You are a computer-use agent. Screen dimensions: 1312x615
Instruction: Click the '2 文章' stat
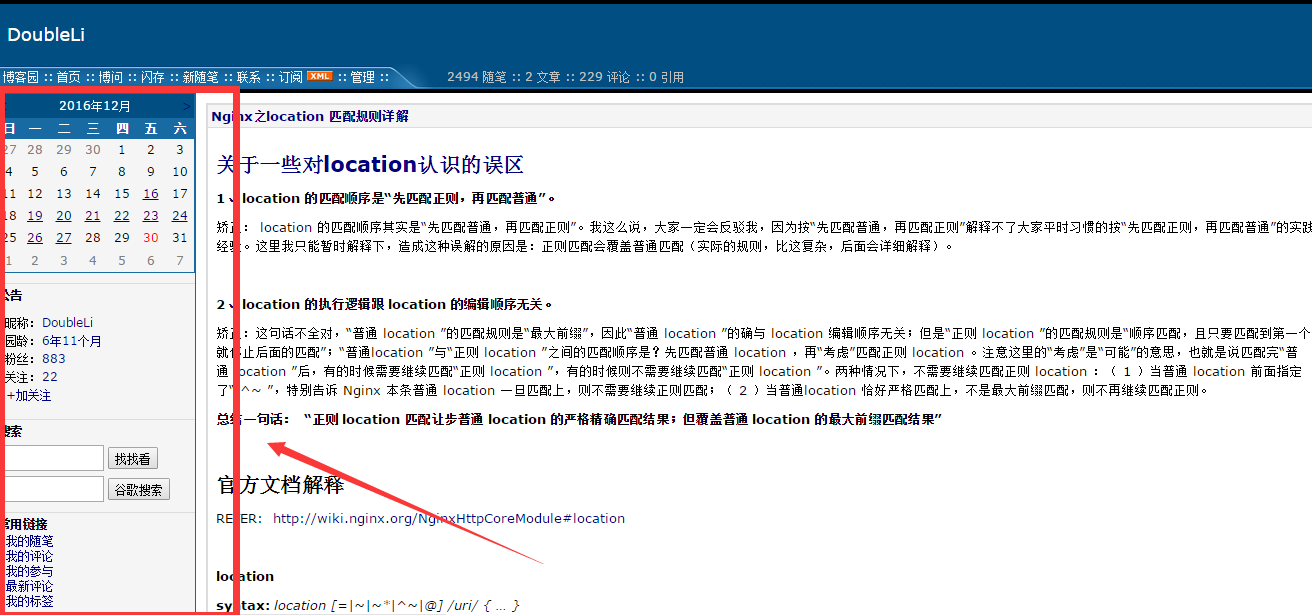point(543,77)
